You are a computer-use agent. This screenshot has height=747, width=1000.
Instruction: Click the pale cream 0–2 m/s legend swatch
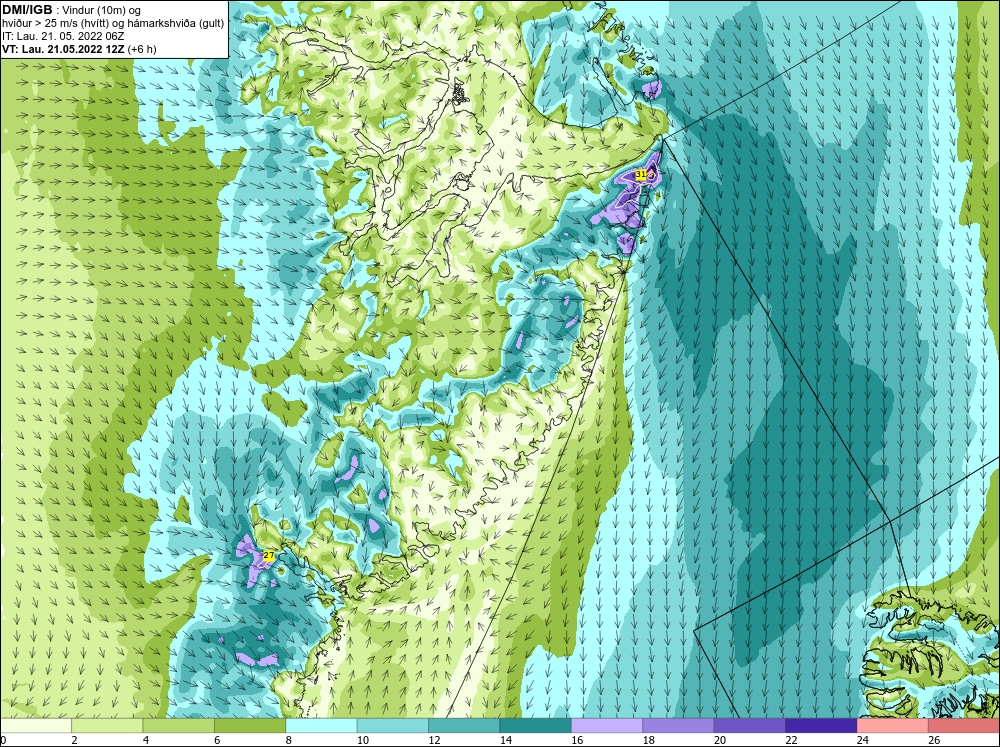[x=36, y=725]
